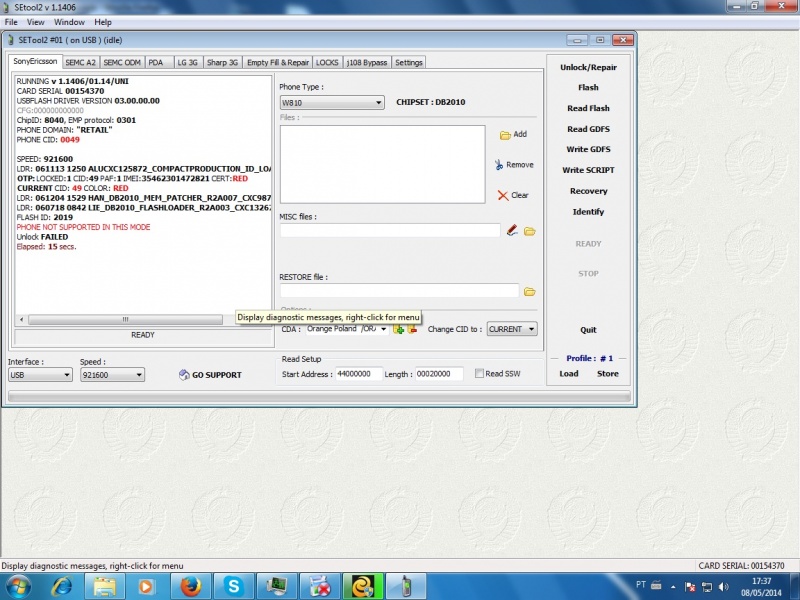Click the GO SUPPORT button

210,375
